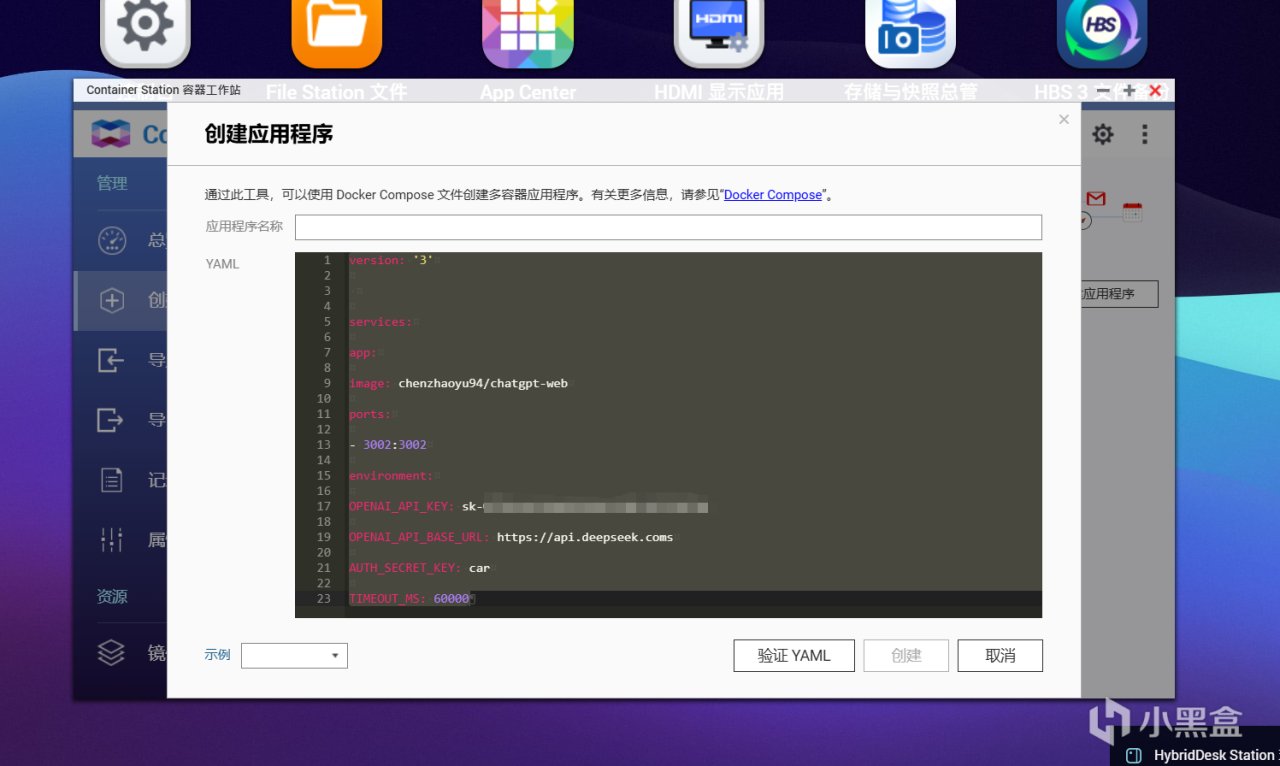1280x766 pixels.
Task: Click the 示例 example label link
Action: tap(217, 655)
